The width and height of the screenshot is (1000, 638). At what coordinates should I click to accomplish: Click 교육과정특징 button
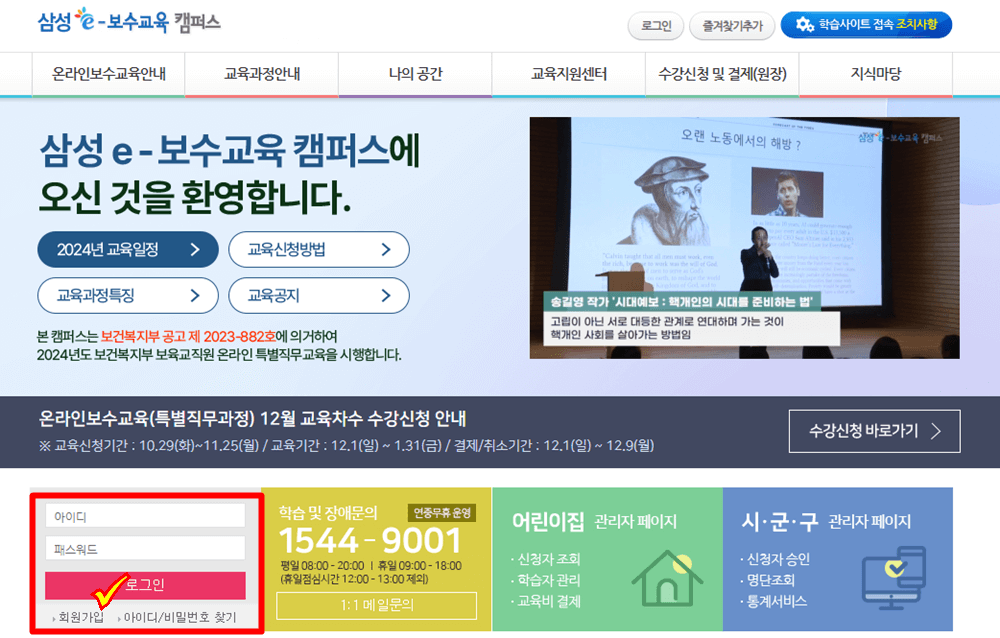point(128,295)
